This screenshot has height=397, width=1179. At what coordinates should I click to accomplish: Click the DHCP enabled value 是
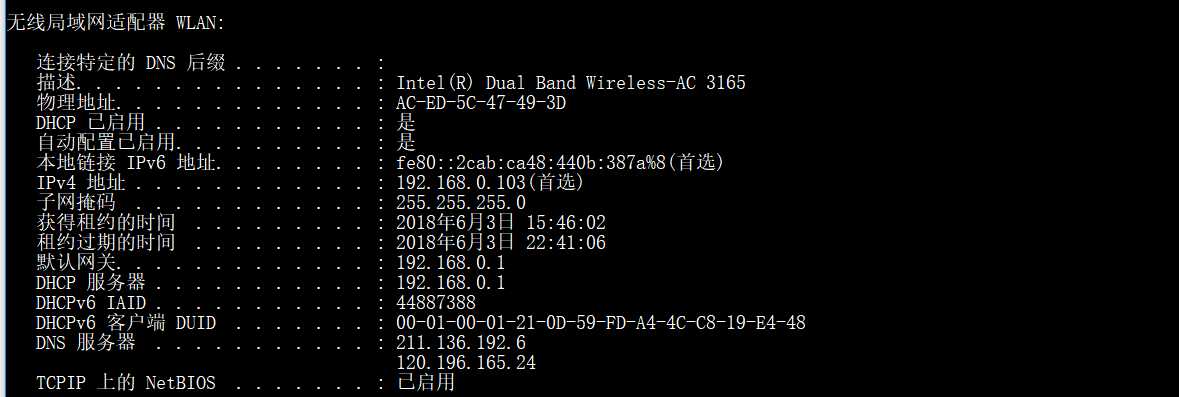click(x=406, y=123)
